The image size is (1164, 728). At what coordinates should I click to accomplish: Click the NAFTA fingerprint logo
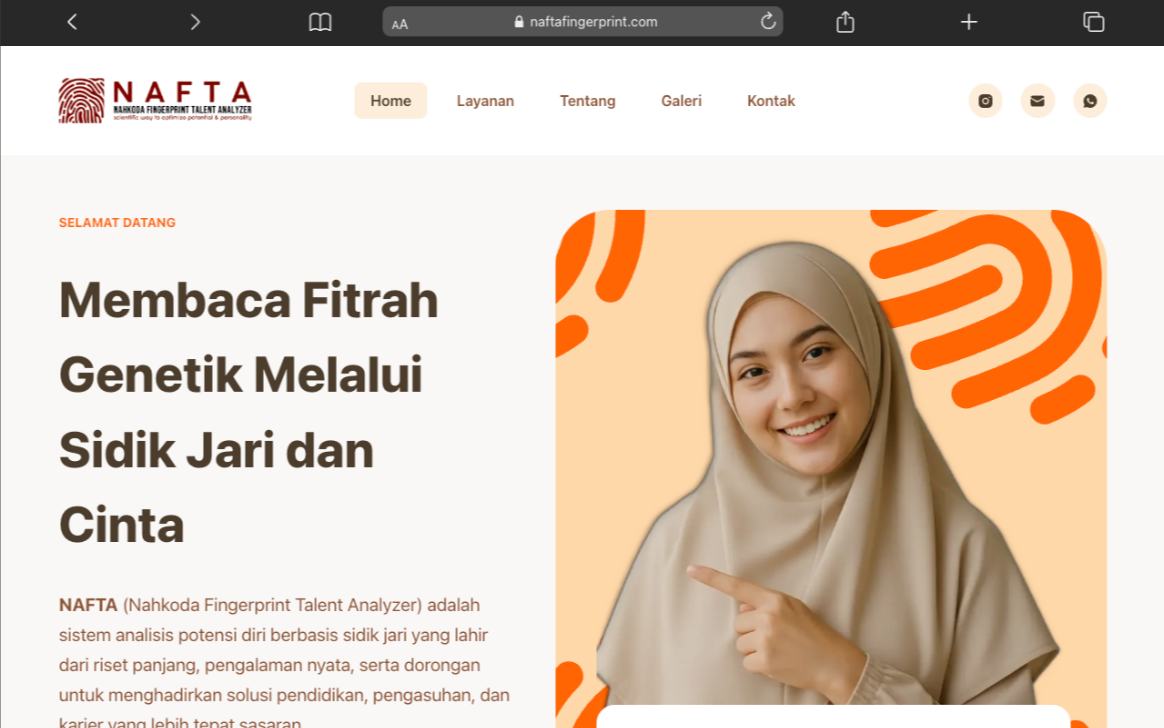point(155,100)
